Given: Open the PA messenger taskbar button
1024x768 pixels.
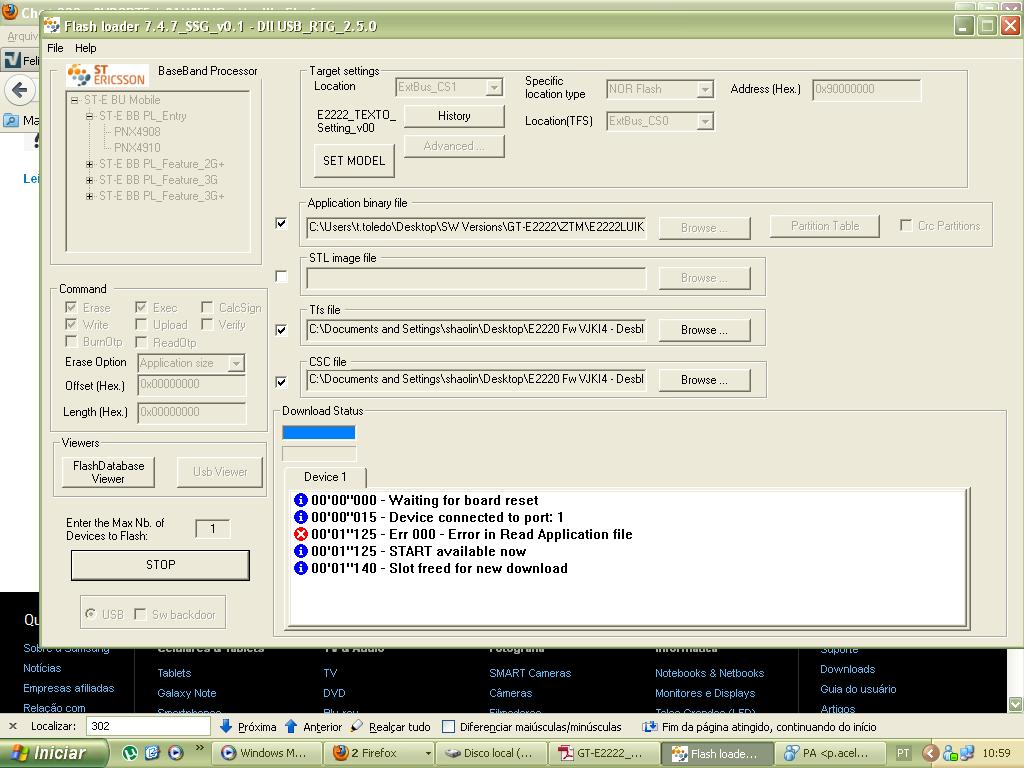Looking at the screenshot, I should point(831,753).
